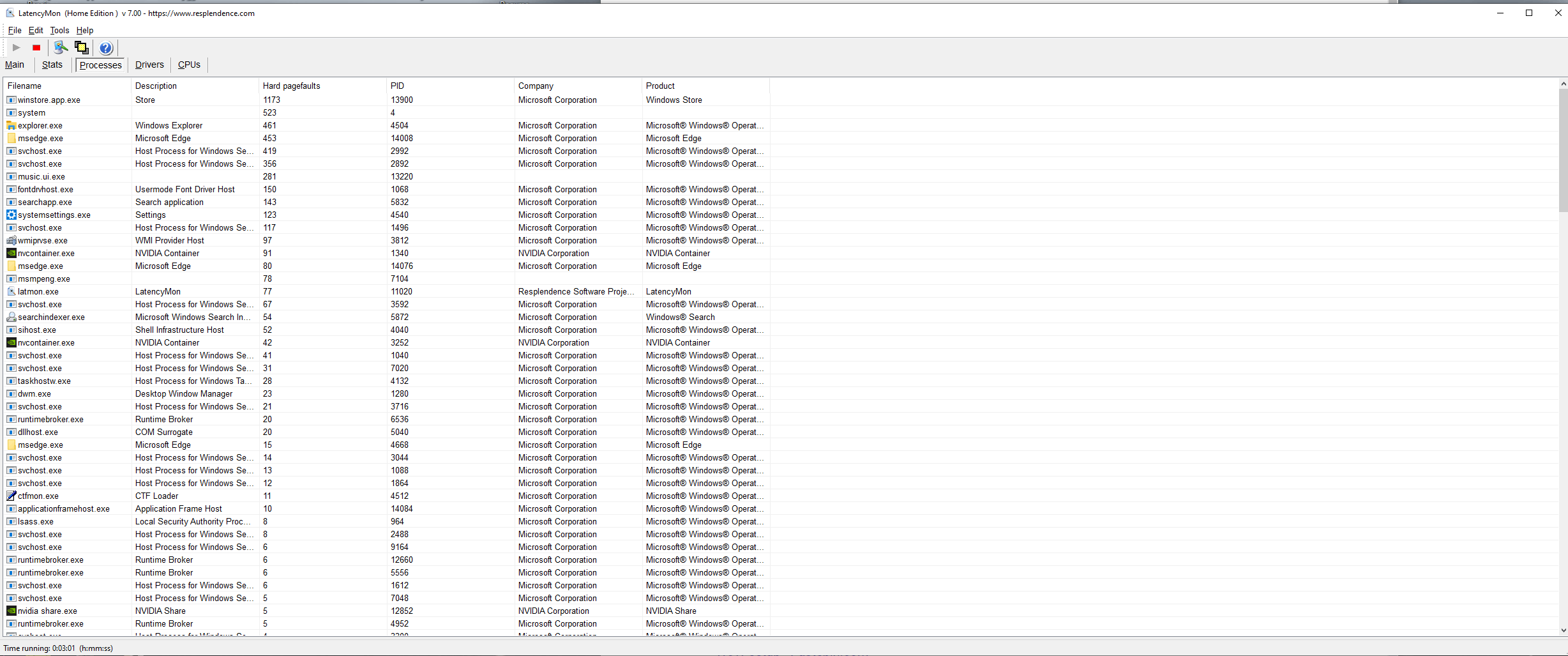Viewport: 1568px width, 656px height.
Task: Click the msmpeng.exe row icon
Action: click(x=11, y=278)
